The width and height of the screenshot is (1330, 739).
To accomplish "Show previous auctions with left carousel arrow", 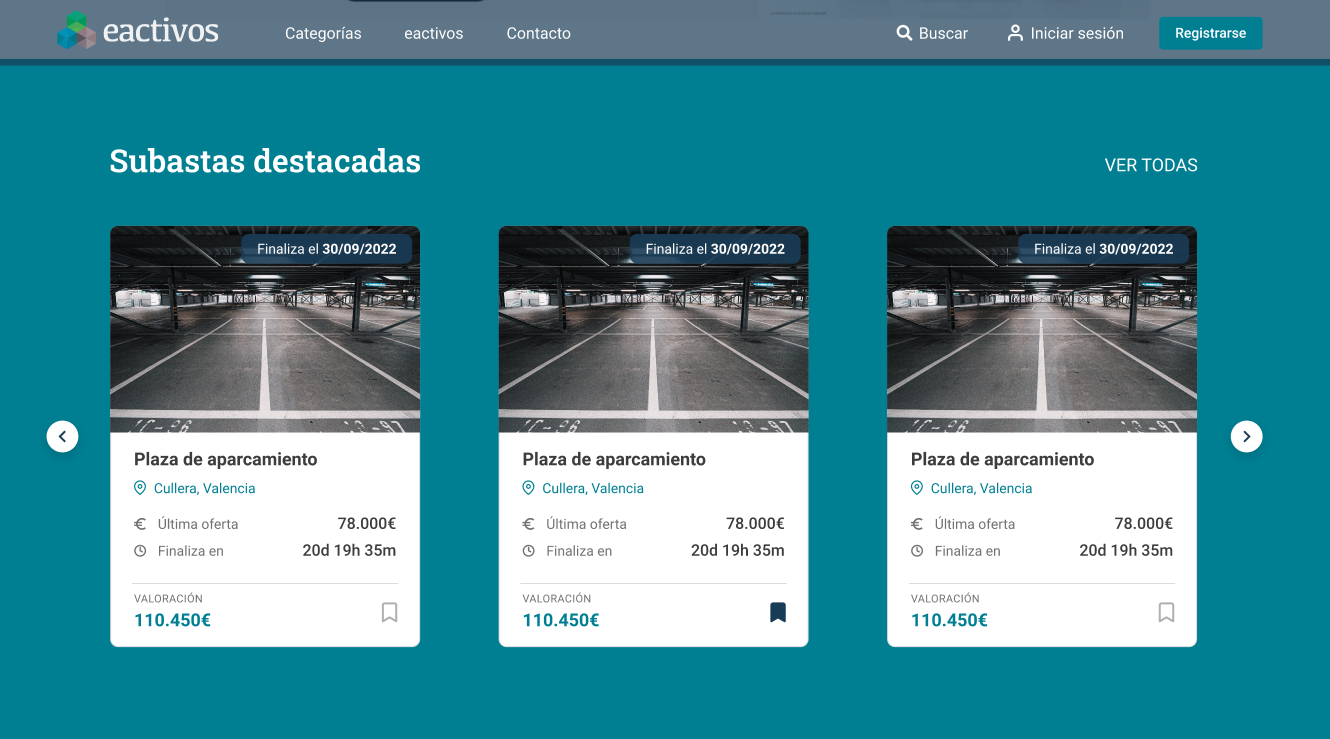I will click(x=62, y=436).
